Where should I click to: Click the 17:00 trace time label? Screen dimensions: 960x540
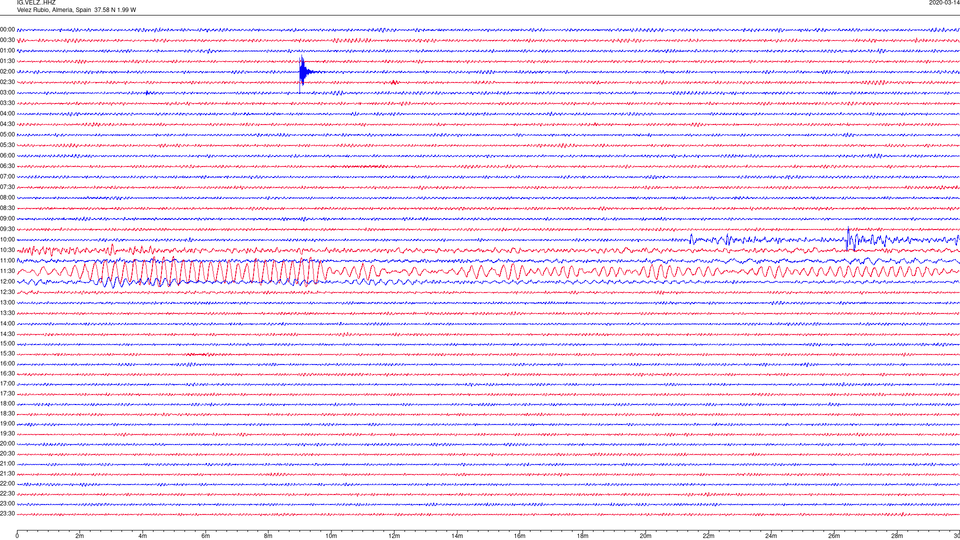[7, 384]
